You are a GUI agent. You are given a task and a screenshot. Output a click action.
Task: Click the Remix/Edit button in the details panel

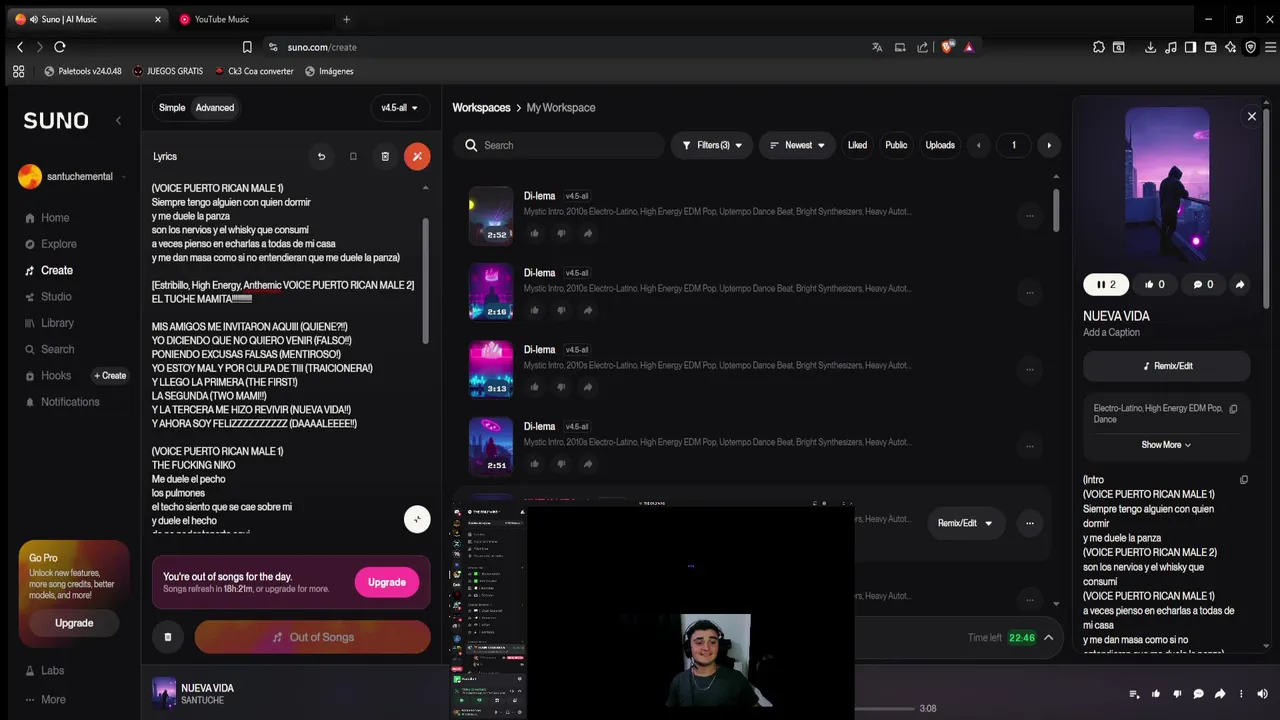pos(1167,366)
